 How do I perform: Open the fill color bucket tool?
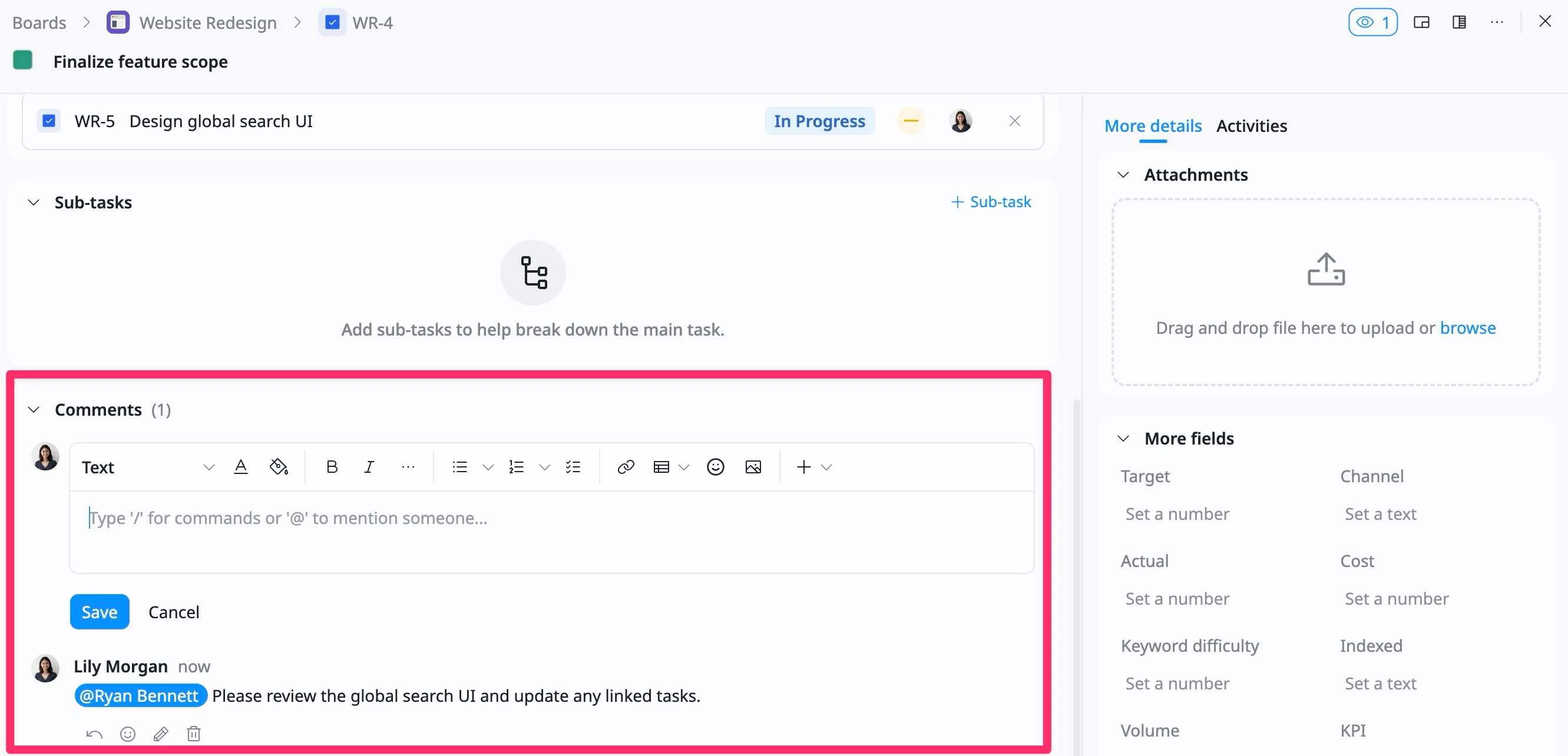[279, 467]
